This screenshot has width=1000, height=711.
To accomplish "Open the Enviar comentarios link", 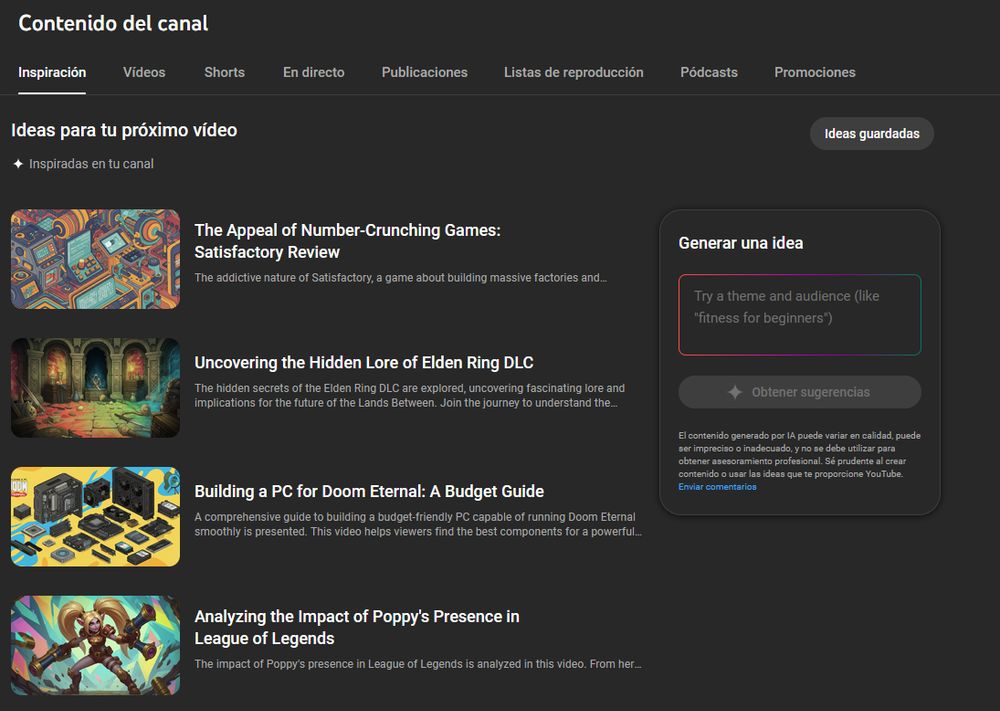I will [x=717, y=487].
